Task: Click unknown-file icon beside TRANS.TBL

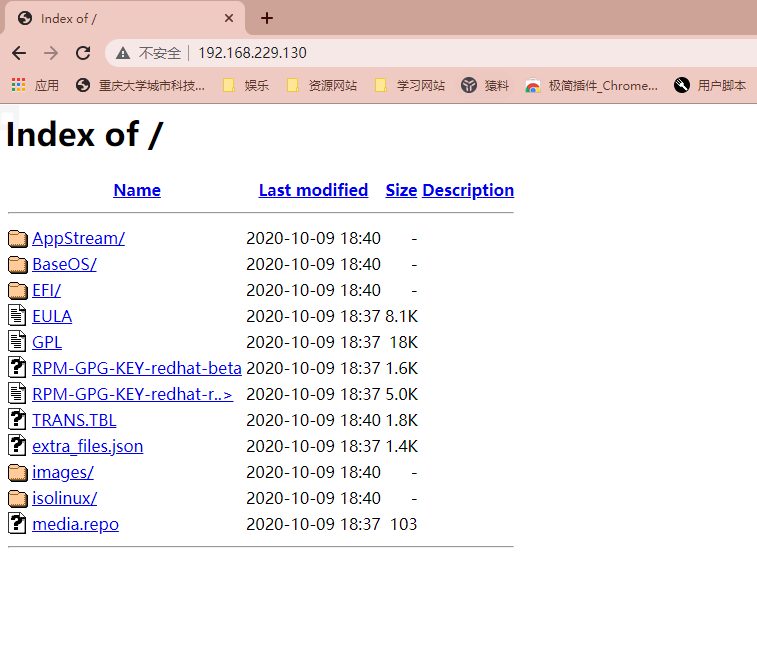Action: tap(17, 420)
